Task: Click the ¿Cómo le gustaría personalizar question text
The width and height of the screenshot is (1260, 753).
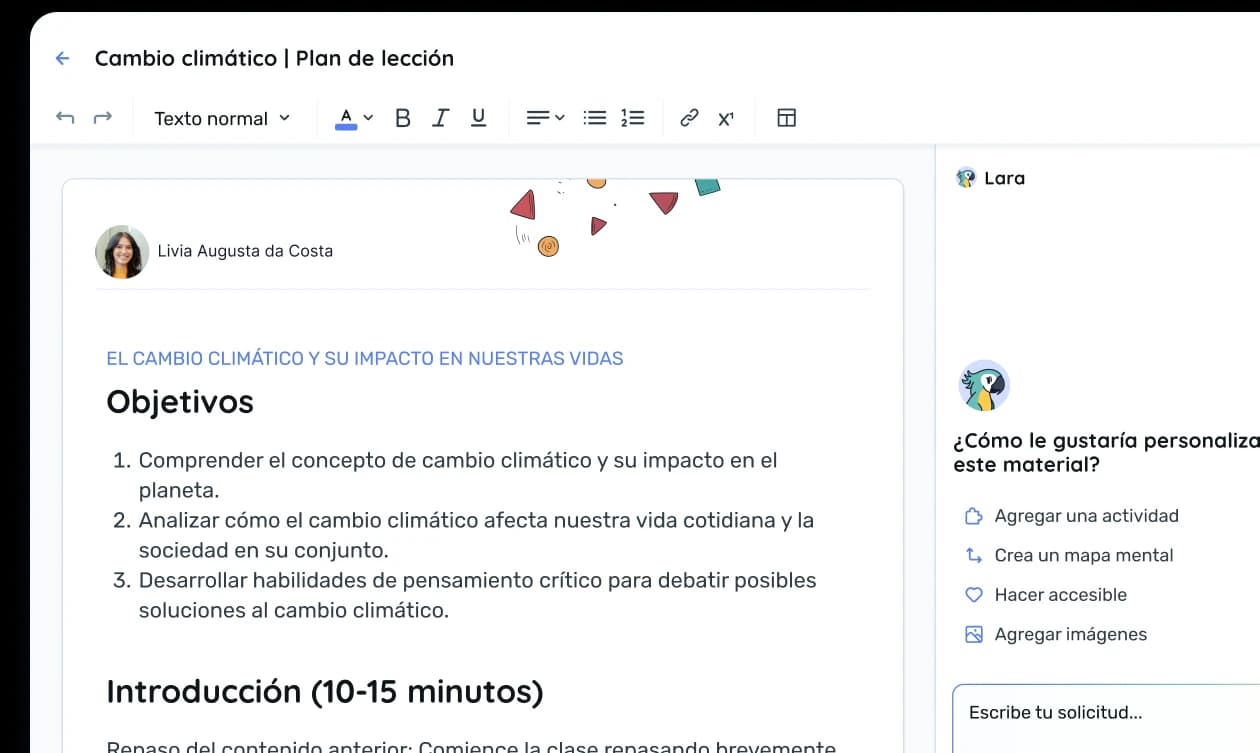Action: click(1106, 453)
